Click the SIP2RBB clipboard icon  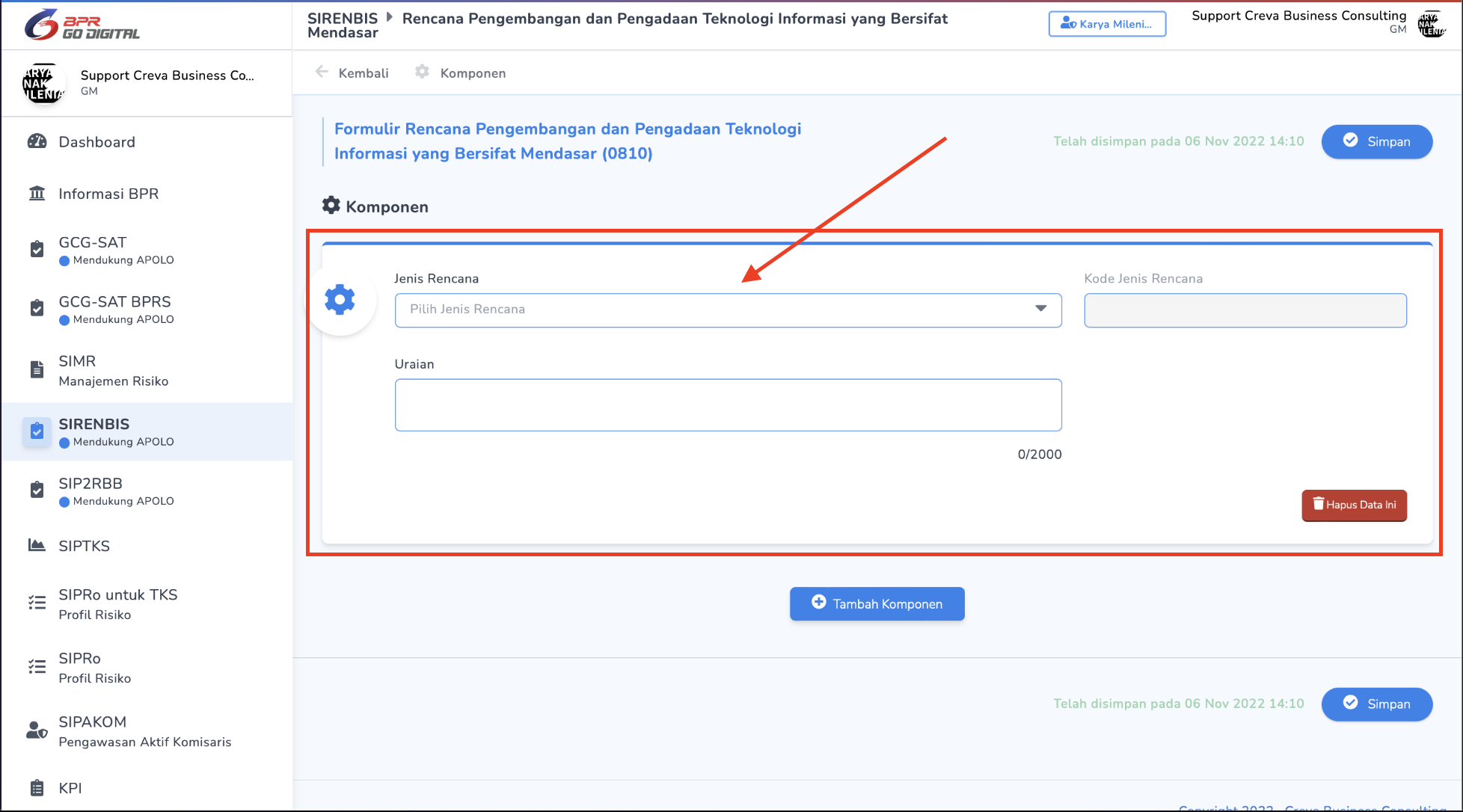click(x=37, y=490)
